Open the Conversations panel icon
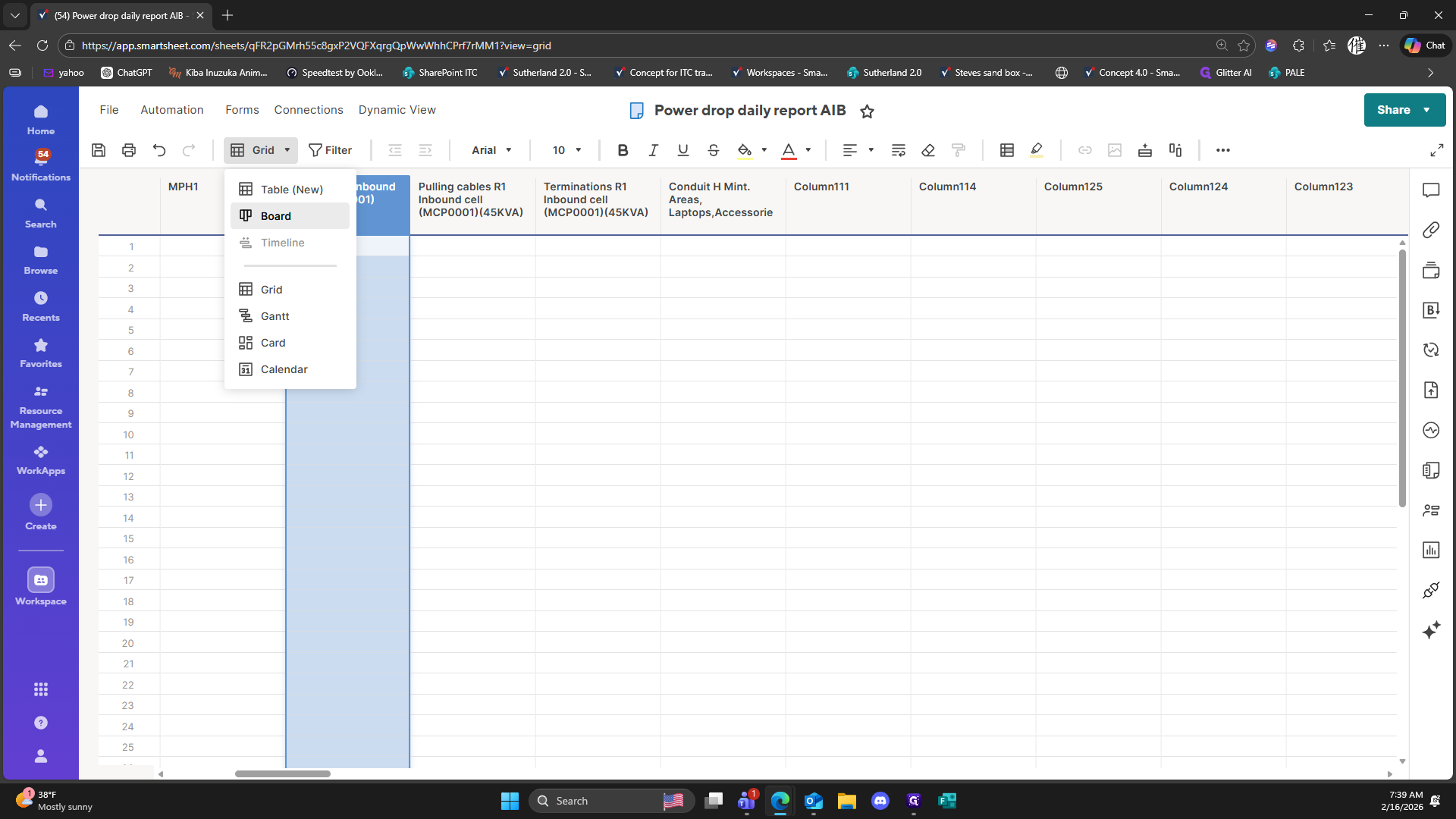1456x819 pixels. [1431, 190]
